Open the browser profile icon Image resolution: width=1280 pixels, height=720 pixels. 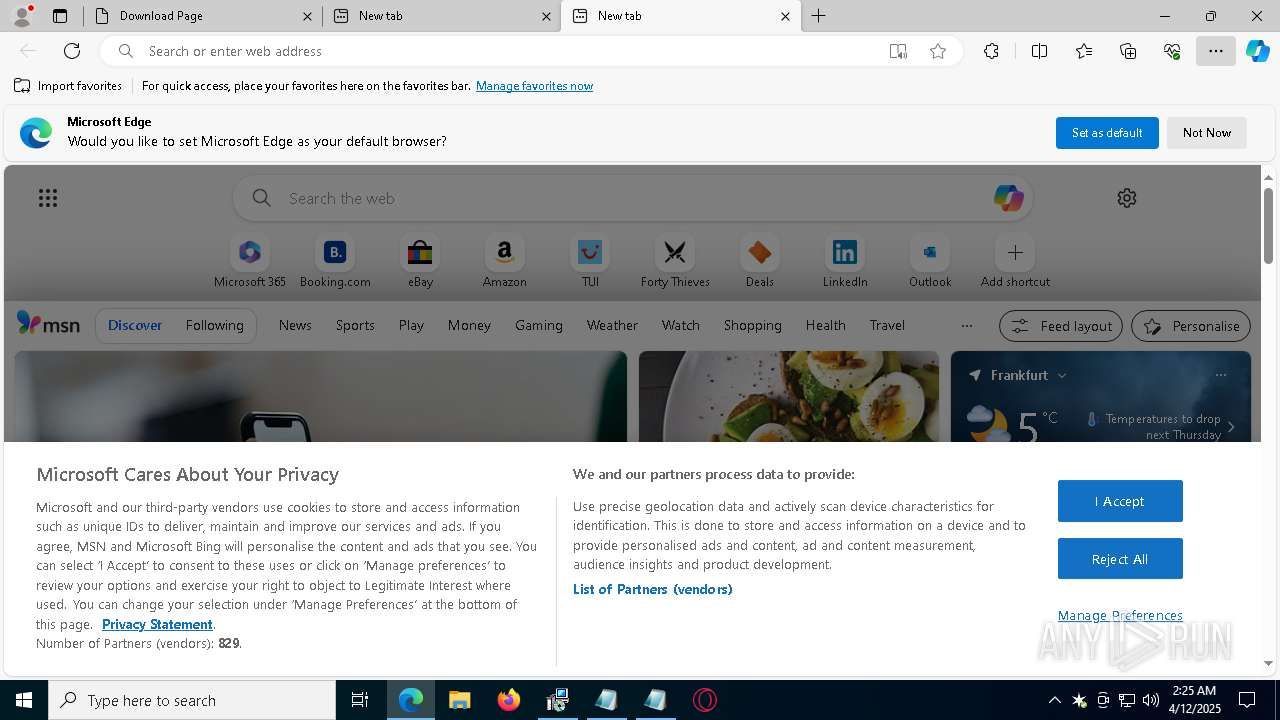[21, 15]
